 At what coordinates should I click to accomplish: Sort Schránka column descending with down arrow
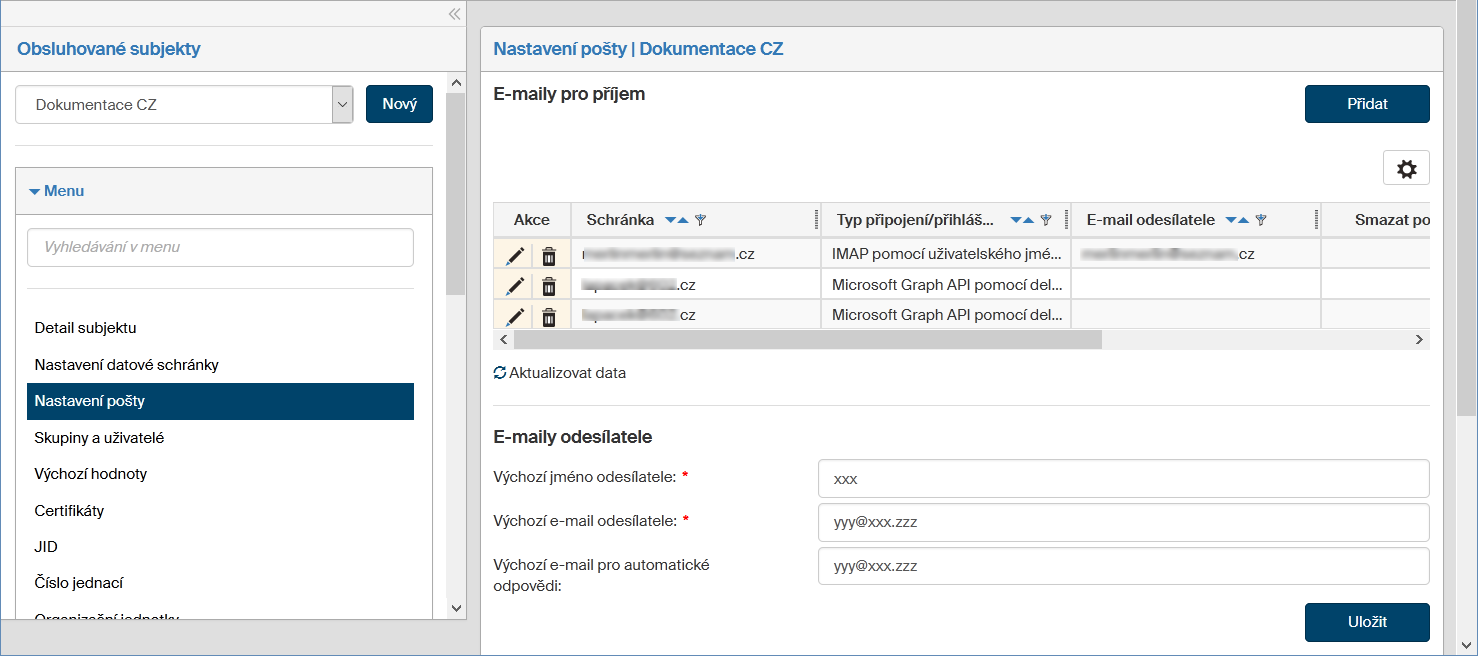(x=671, y=220)
